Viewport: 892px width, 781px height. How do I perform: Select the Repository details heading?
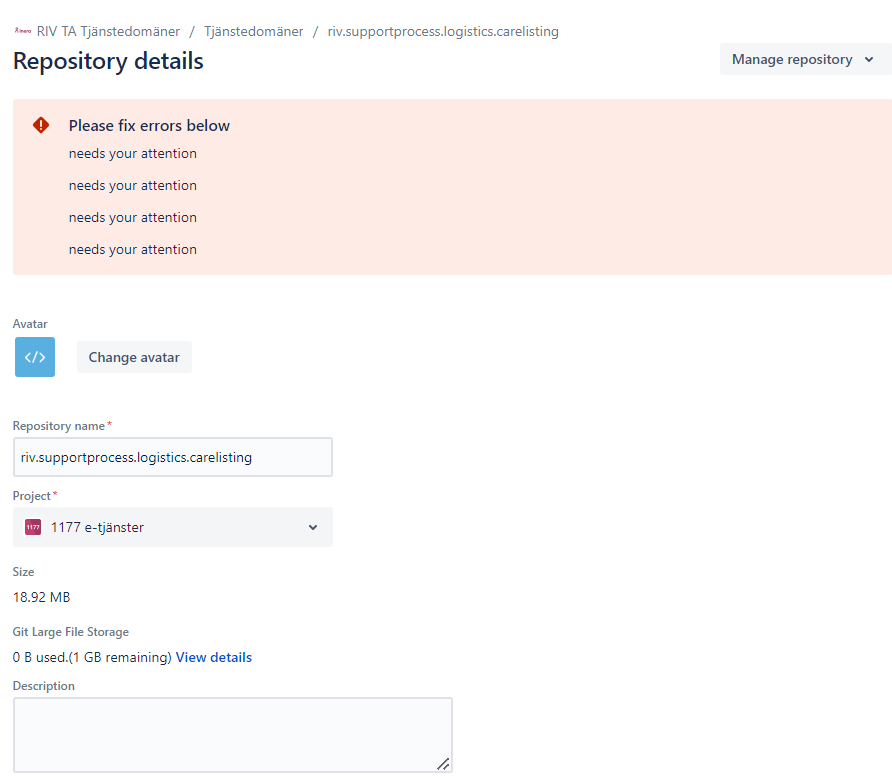click(108, 61)
